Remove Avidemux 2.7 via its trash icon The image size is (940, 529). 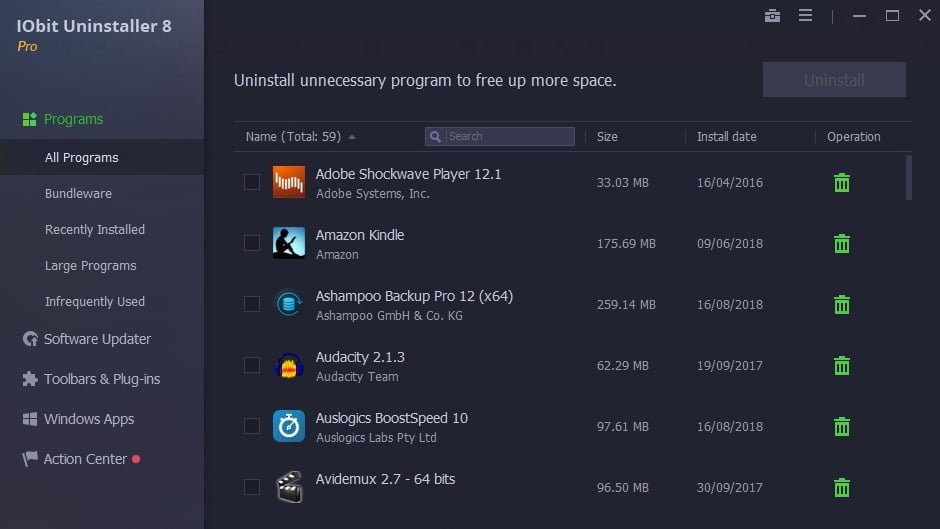pos(842,487)
